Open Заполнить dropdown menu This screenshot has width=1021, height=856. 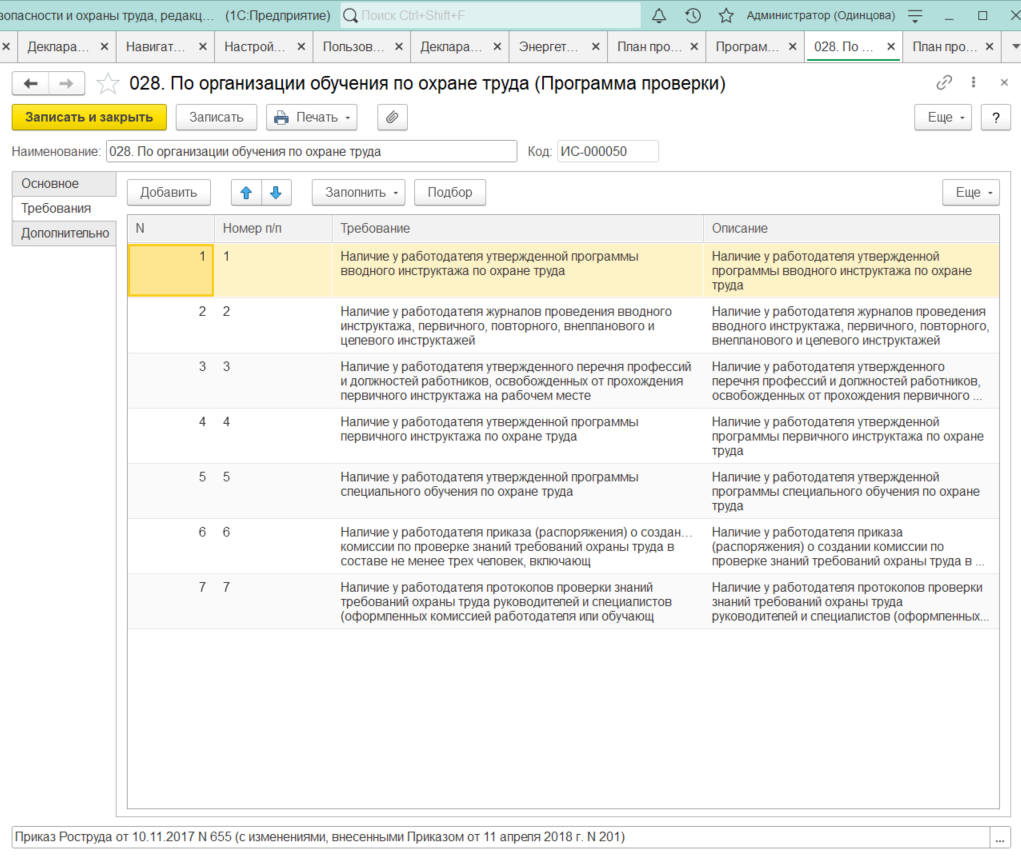pyautogui.click(x=359, y=193)
